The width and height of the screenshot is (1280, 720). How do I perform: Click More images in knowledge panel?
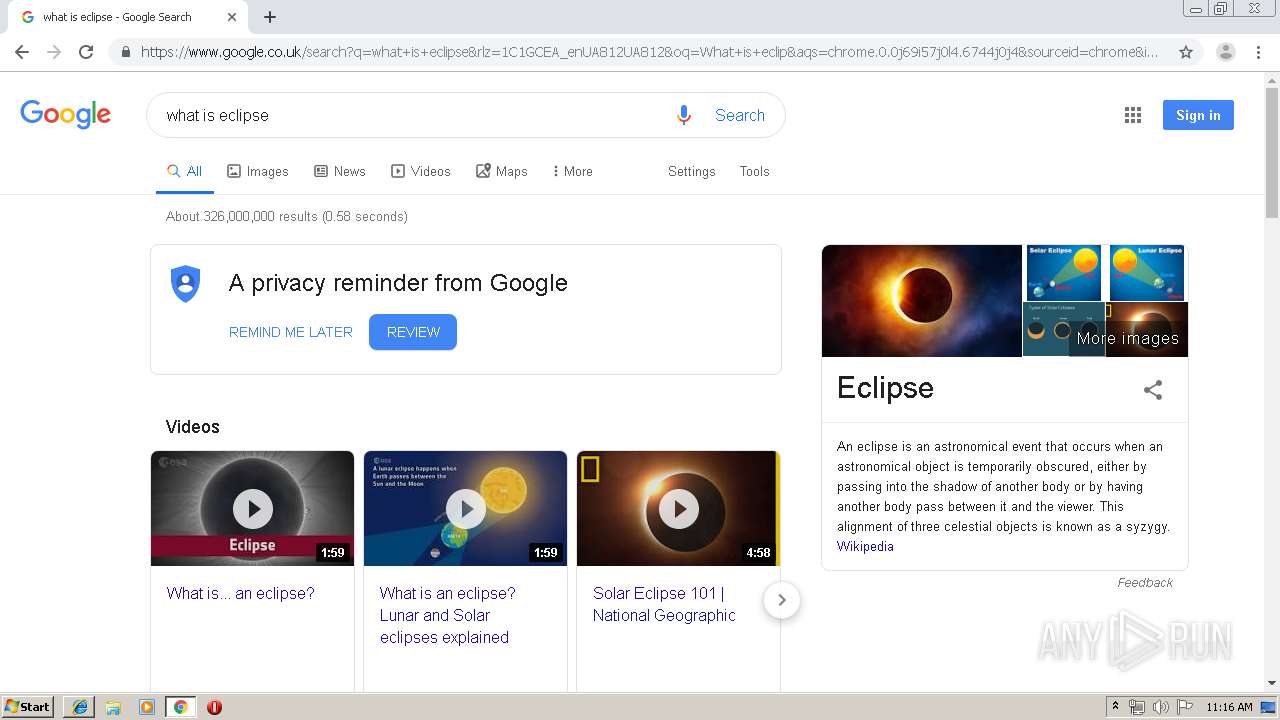(x=1128, y=338)
